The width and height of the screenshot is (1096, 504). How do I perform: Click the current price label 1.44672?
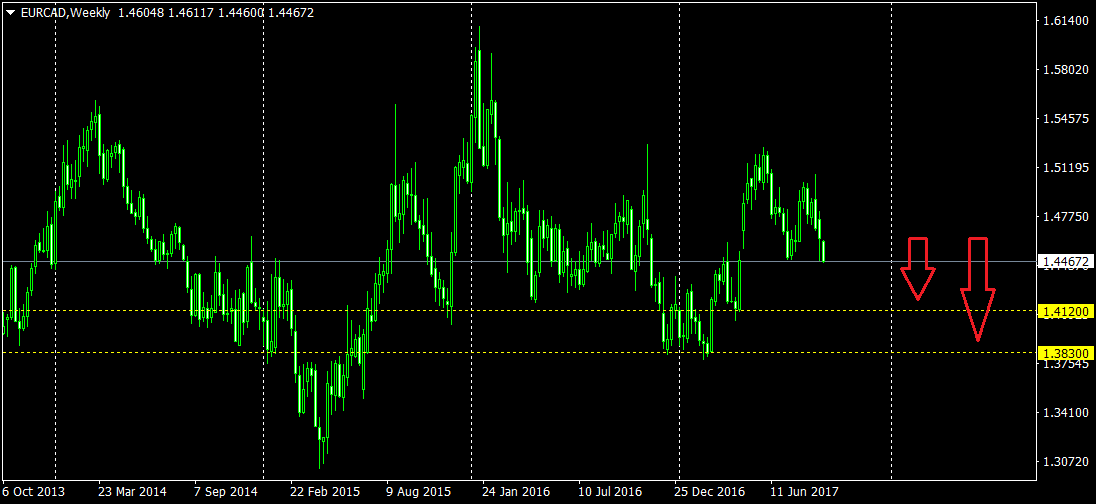[1064, 262]
